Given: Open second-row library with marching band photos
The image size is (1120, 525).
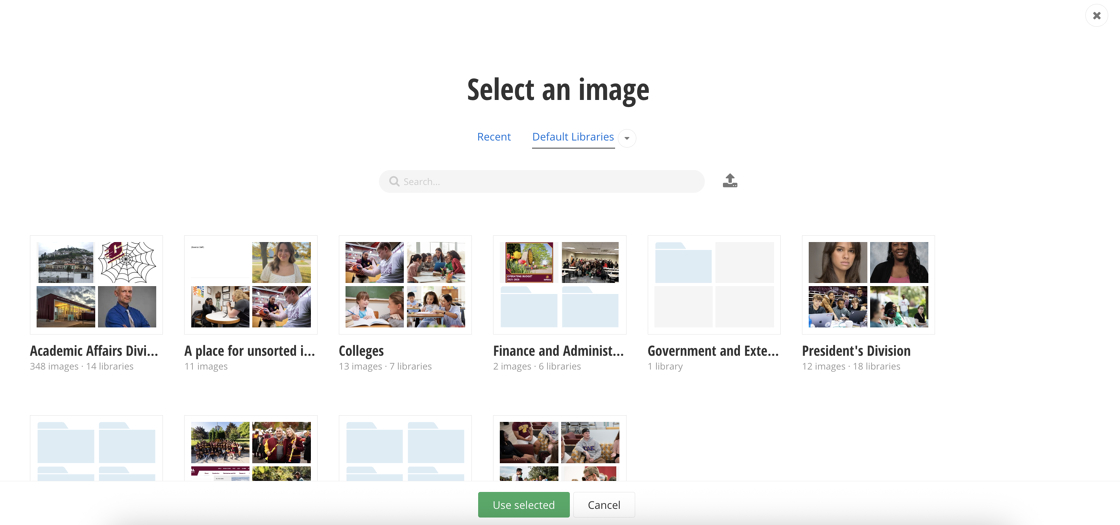Looking at the screenshot, I should [x=251, y=449].
